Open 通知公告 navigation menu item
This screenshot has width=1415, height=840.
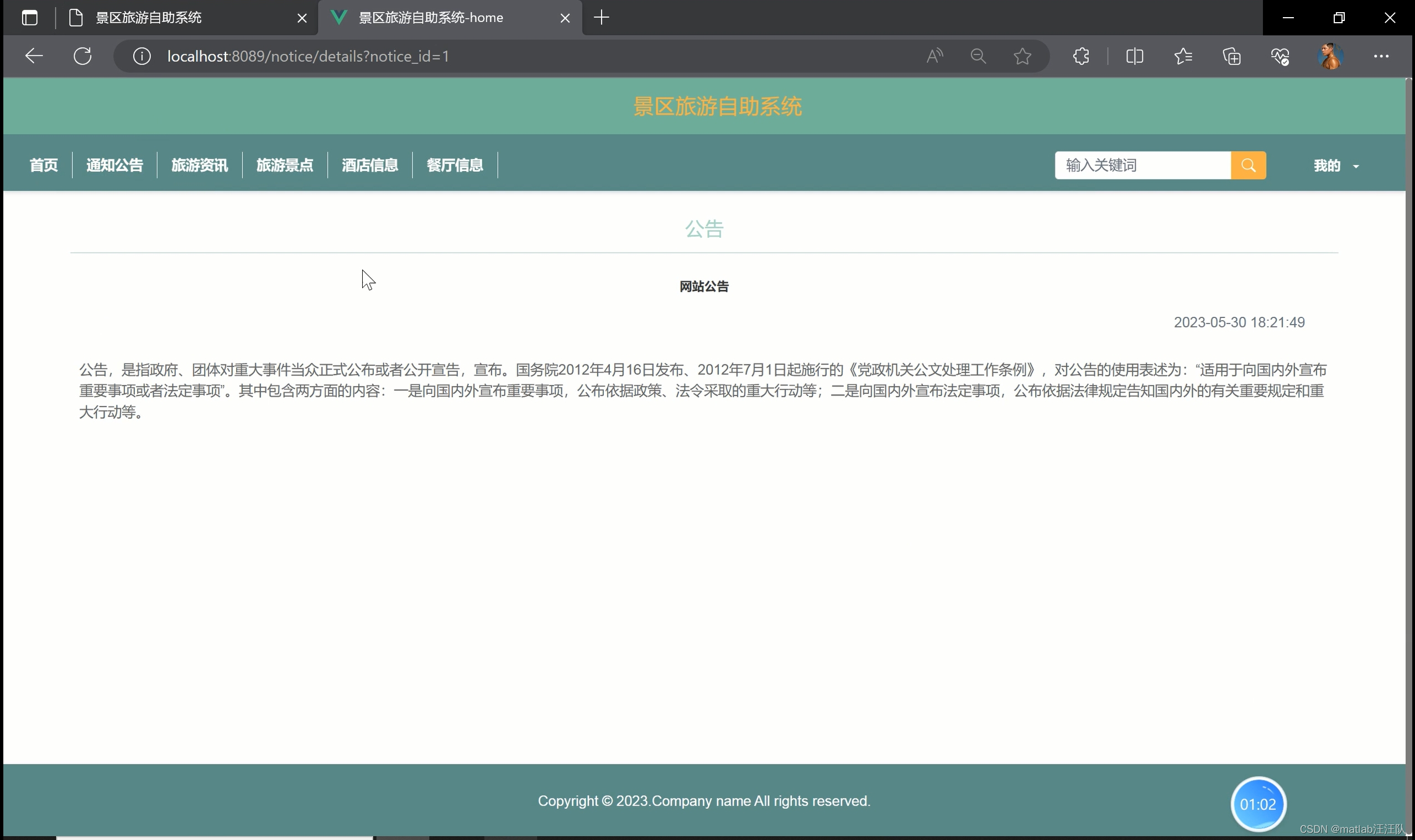coord(114,165)
